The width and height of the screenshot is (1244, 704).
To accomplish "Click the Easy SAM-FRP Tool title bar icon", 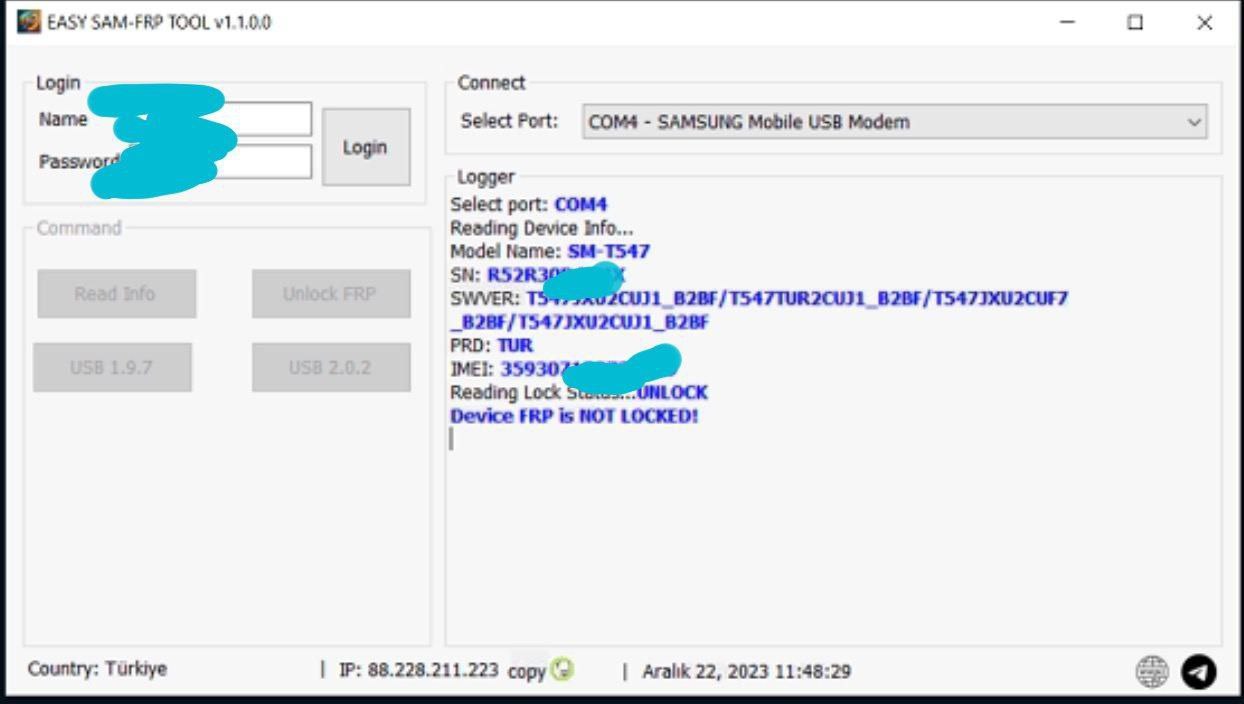I will 30,22.
